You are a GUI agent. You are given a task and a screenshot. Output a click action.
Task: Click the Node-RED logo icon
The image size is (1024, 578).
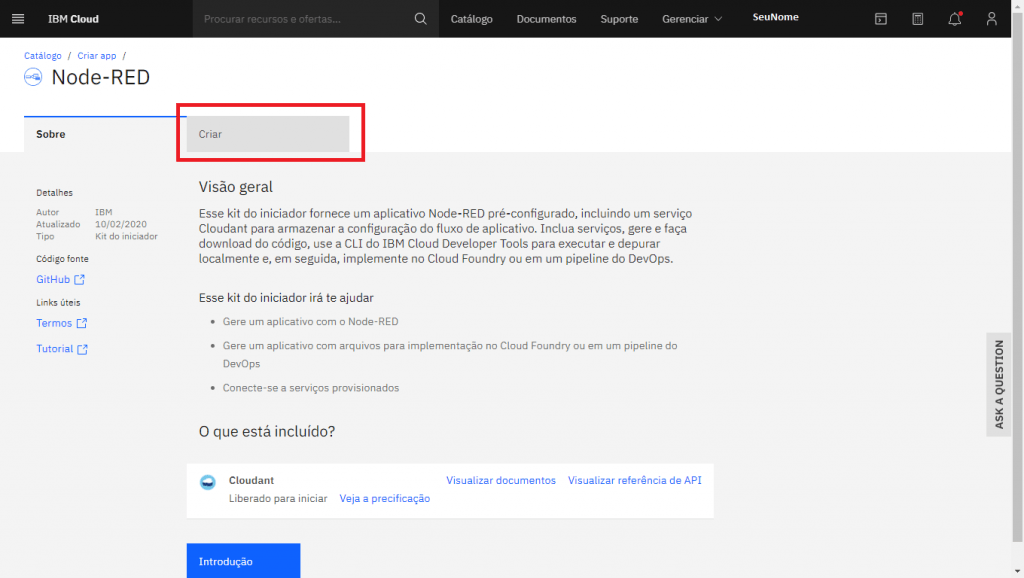pyautogui.click(x=33, y=77)
